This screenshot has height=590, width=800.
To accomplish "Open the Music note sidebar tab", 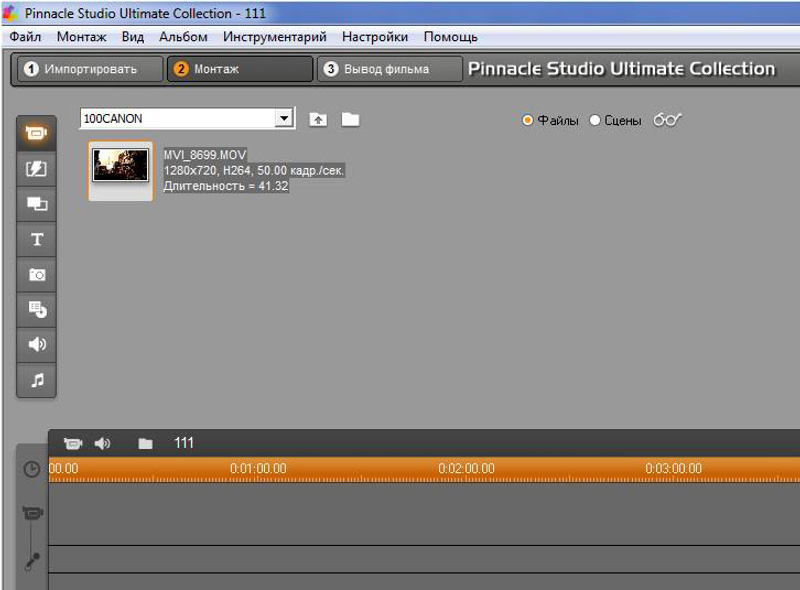I will (x=36, y=380).
